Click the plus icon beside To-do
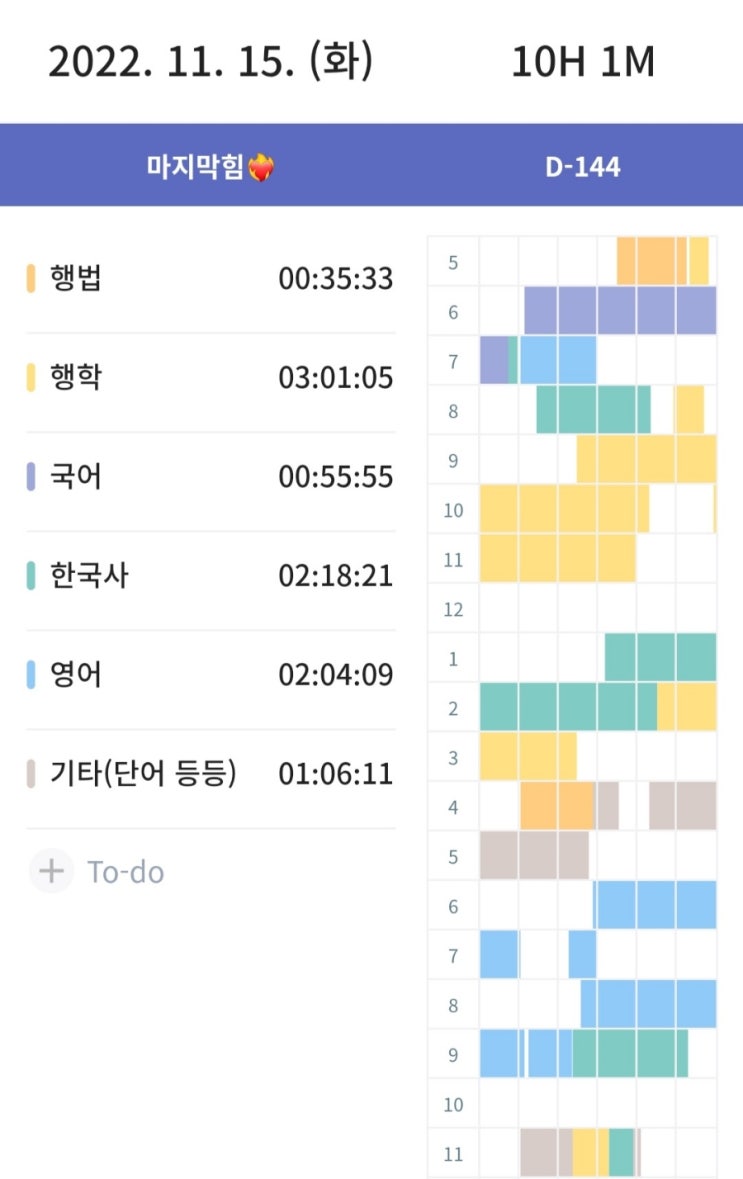743x1179 pixels. tap(50, 872)
